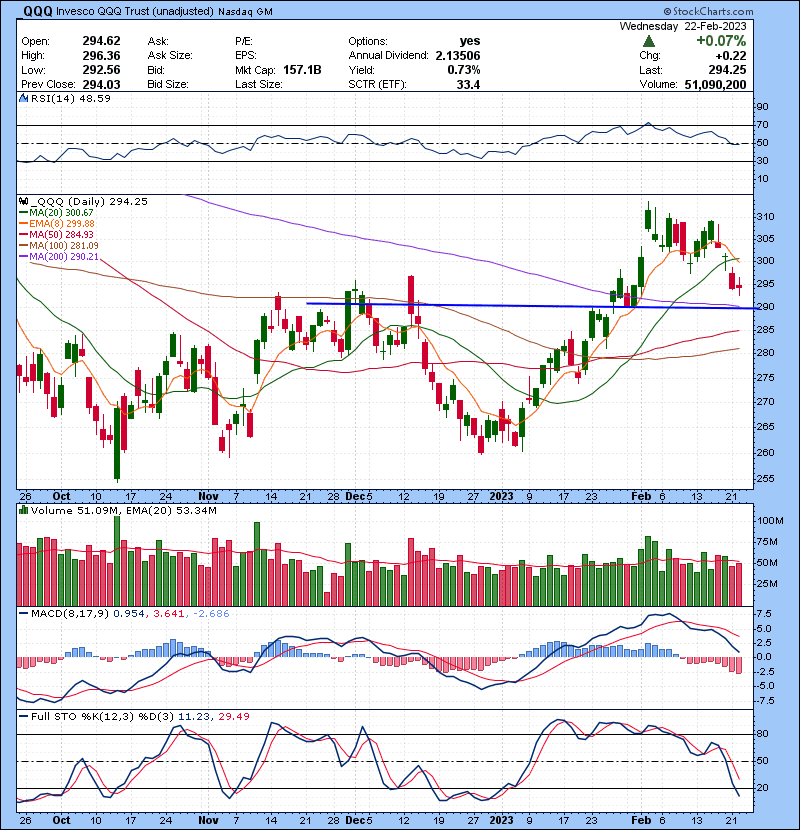Viewport: 800px width, 830px height.
Task: Click the SCTR (ETF) value 33.4
Action: click(469, 84)
